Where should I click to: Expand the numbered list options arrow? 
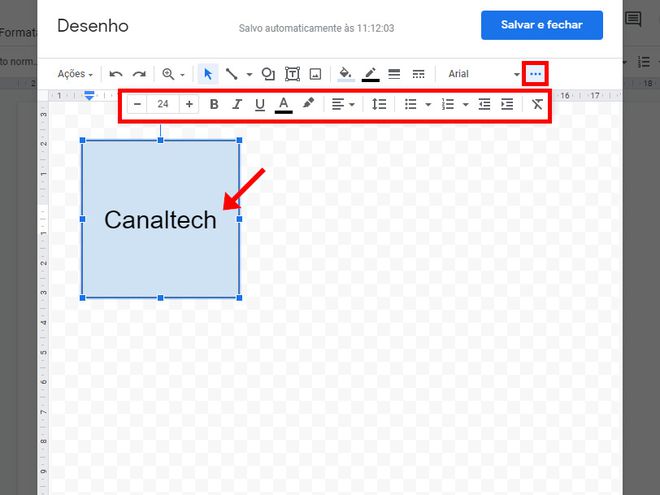point(466,104)
